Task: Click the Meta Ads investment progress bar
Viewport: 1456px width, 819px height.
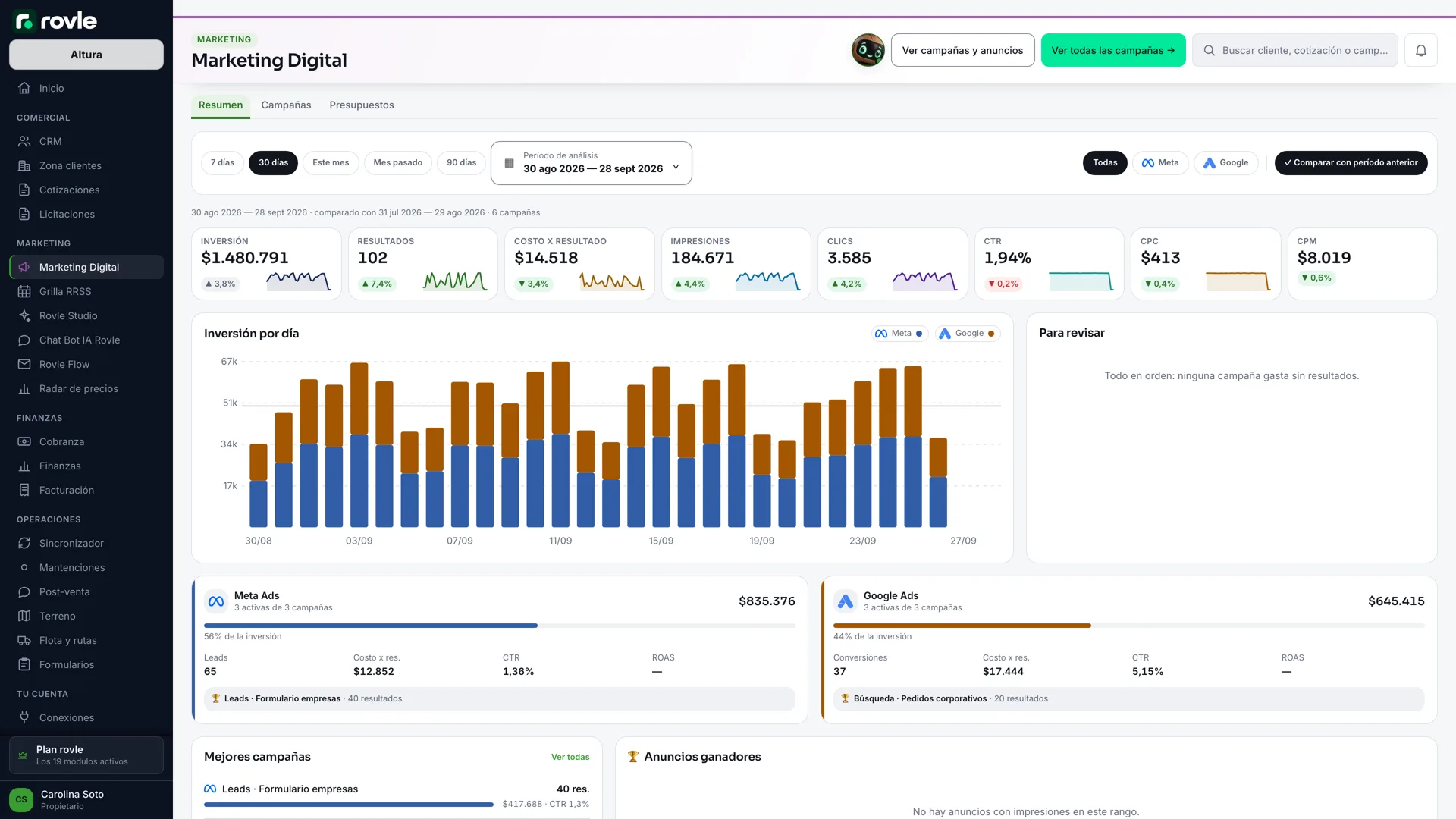Action: pos(500,626)
